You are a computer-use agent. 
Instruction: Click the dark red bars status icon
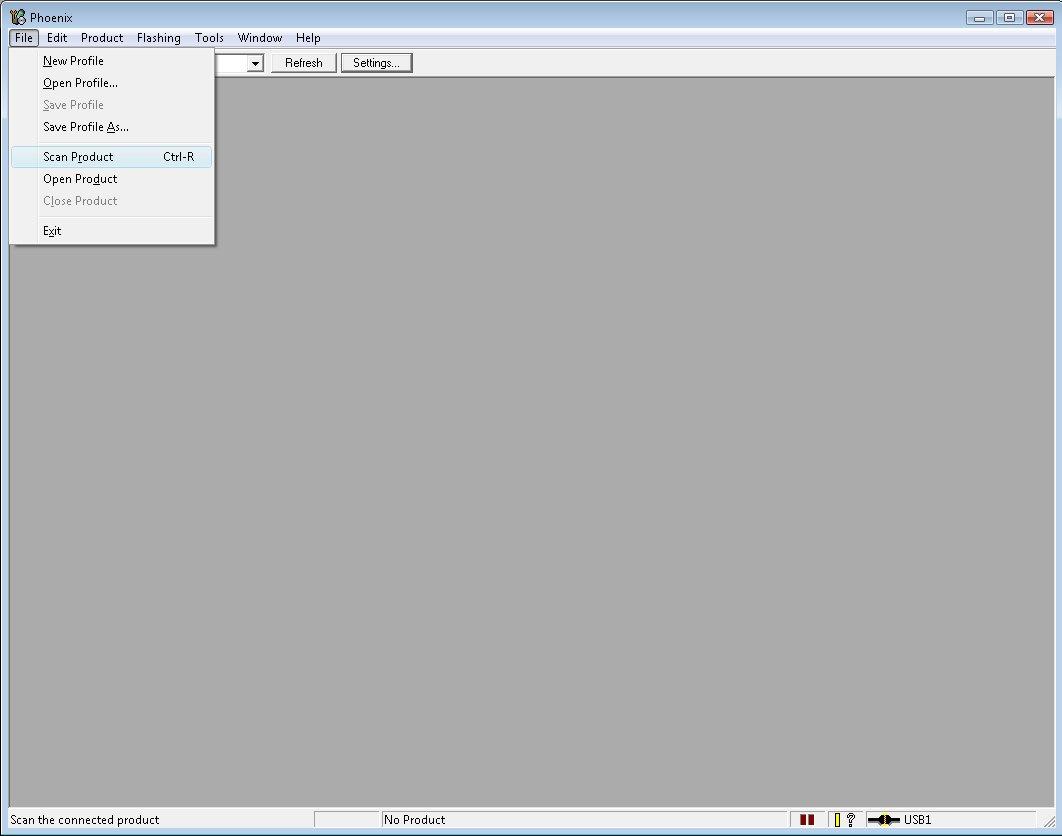pyautogui.click(x=806, y=820)
